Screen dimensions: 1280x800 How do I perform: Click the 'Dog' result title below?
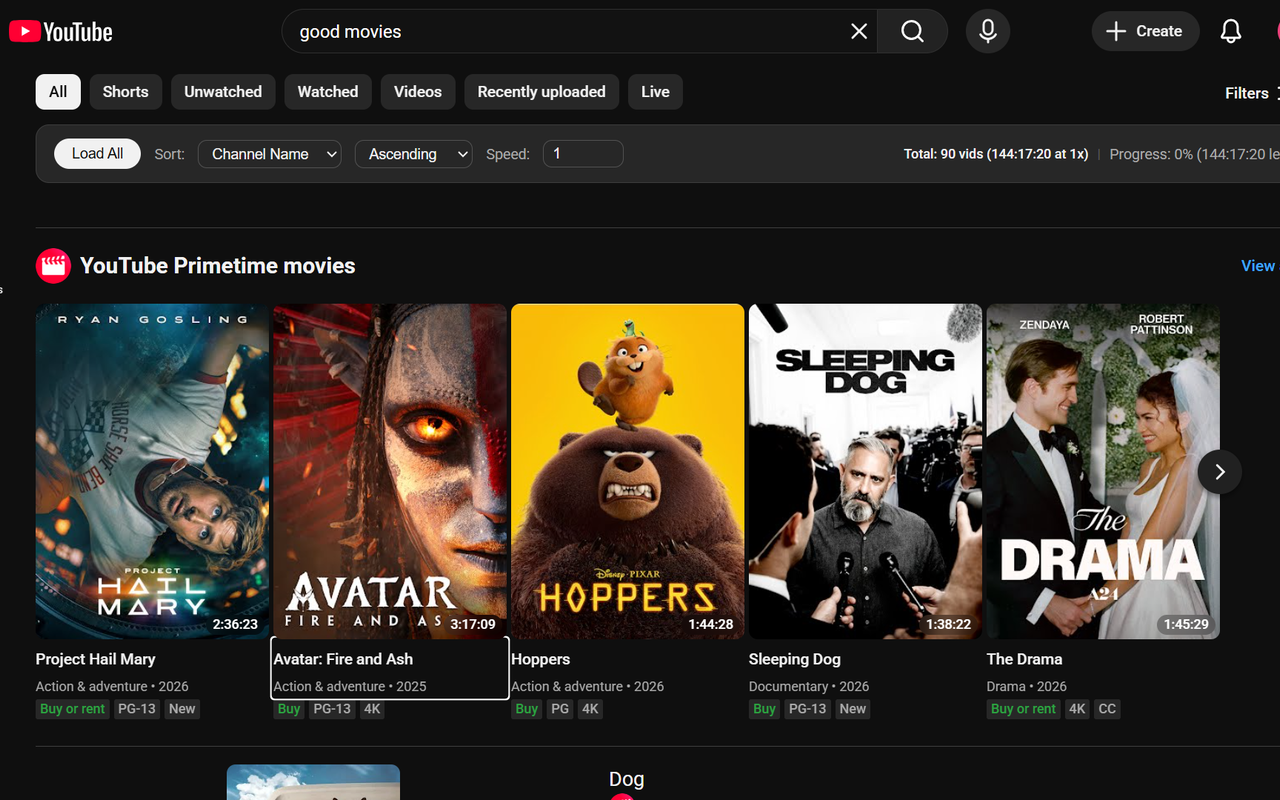pos(626,779)
